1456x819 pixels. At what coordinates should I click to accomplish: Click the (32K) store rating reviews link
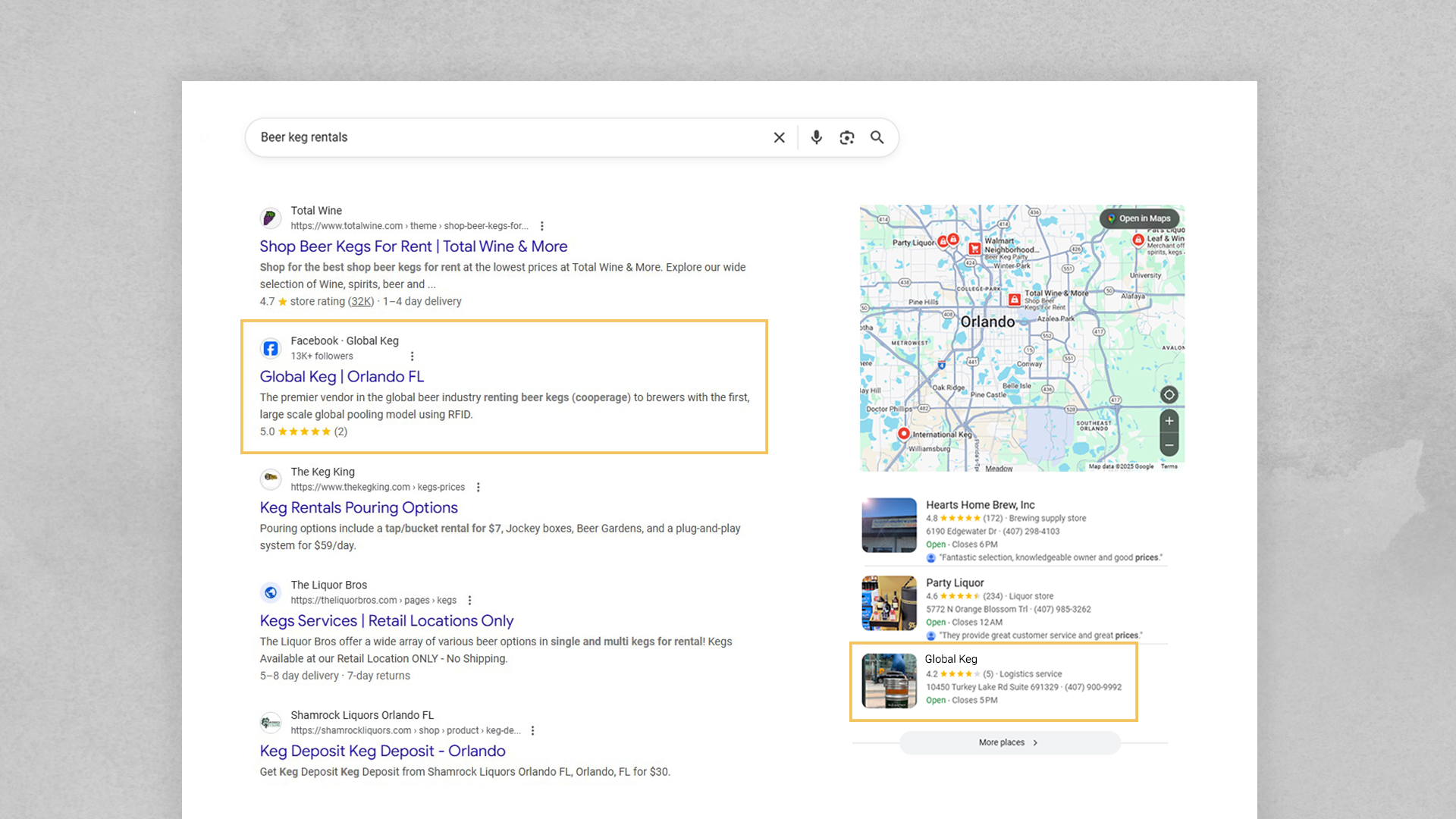point(360,301)
